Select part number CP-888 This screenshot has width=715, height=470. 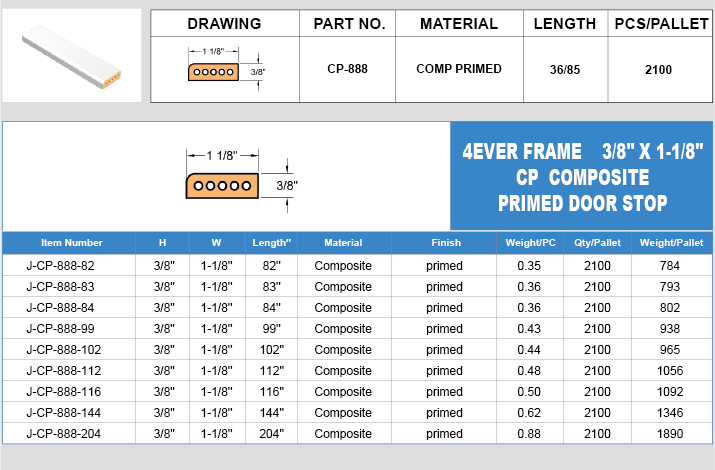click(347, 69)
